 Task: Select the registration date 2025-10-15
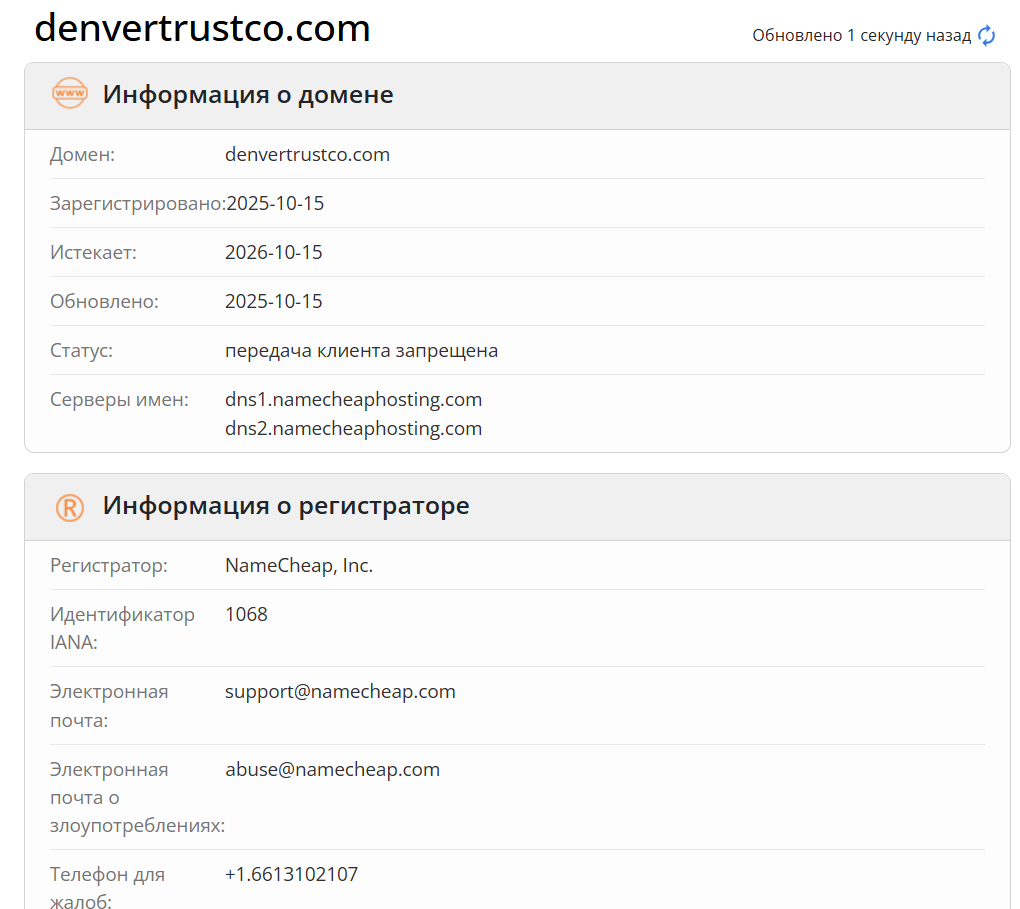point(274,203)
